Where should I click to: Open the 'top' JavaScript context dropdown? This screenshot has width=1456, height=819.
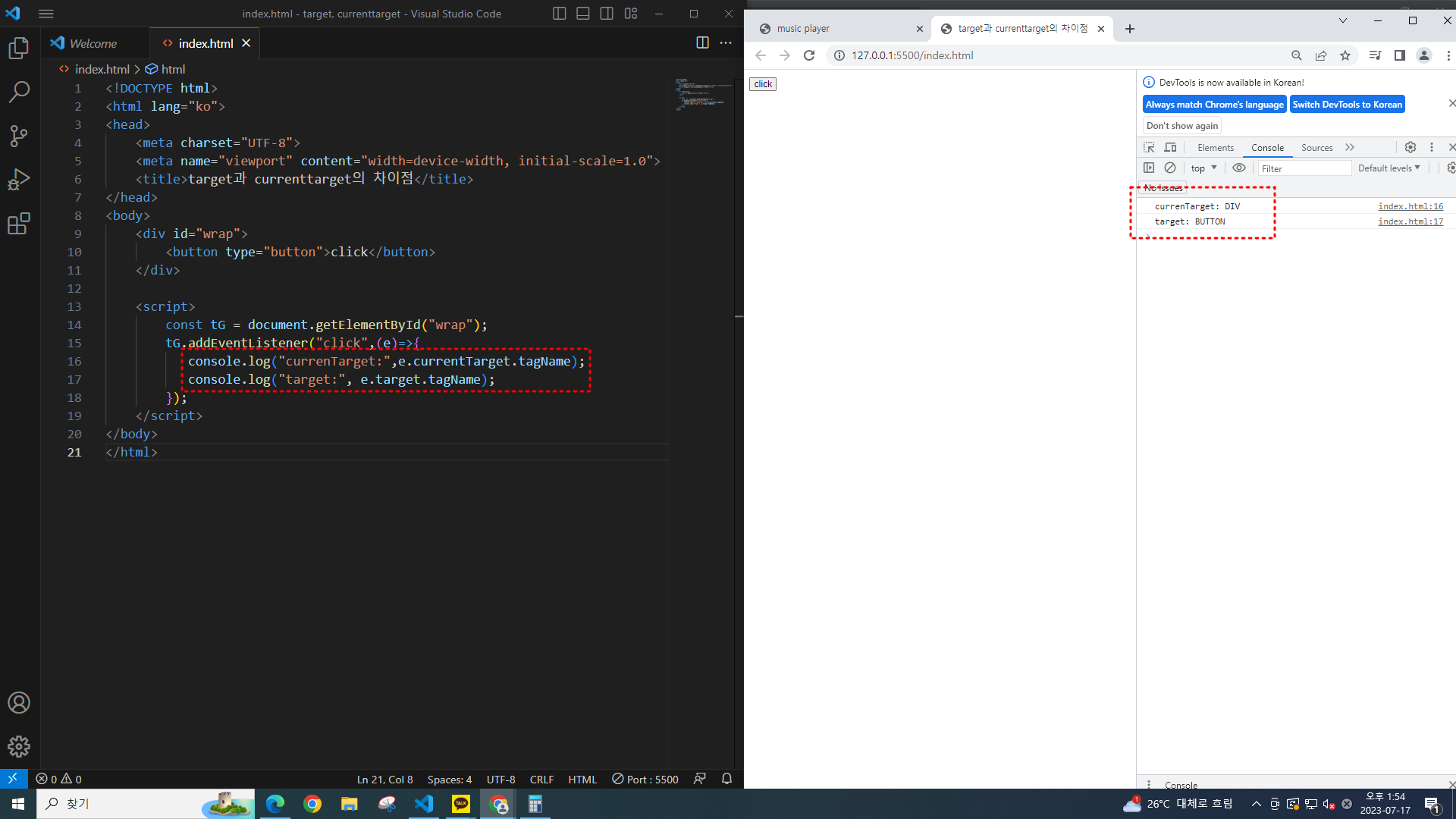[1203, 168]
